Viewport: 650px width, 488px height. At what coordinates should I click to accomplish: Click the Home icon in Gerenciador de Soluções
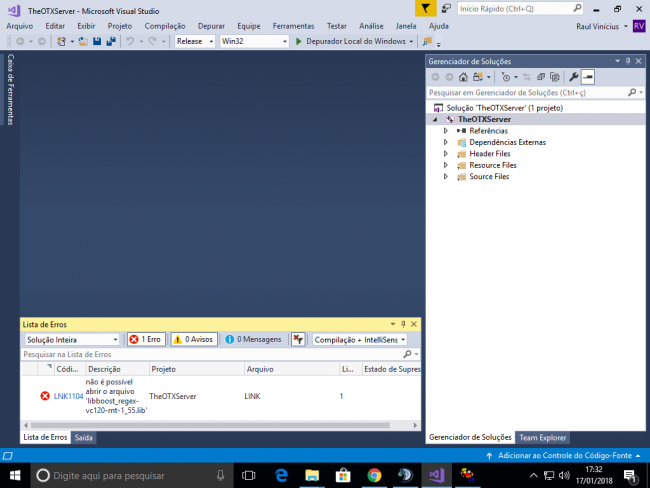[x=463, y=77]
